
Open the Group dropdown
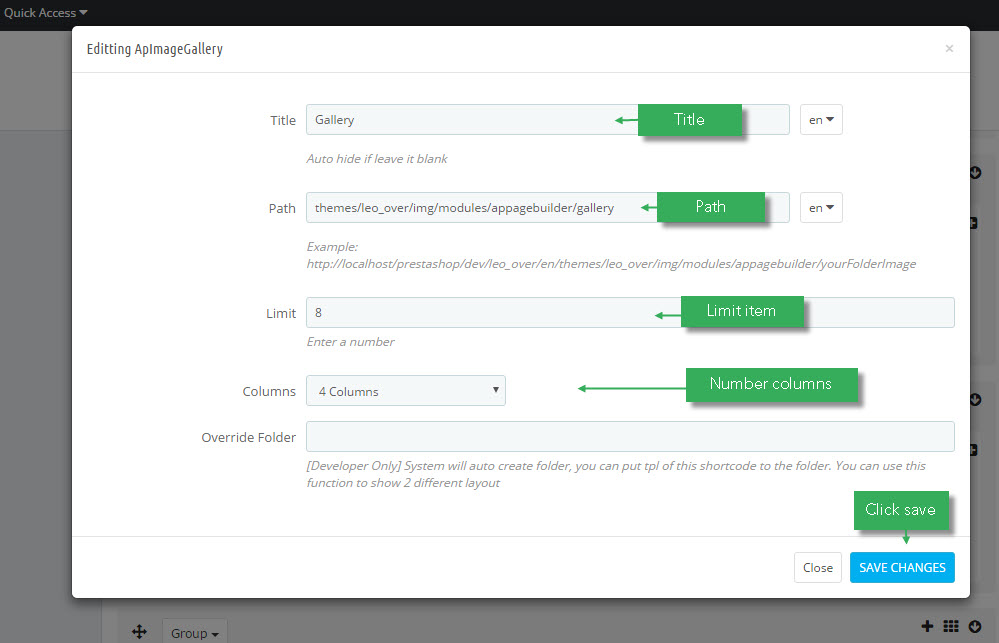point(194,633)
